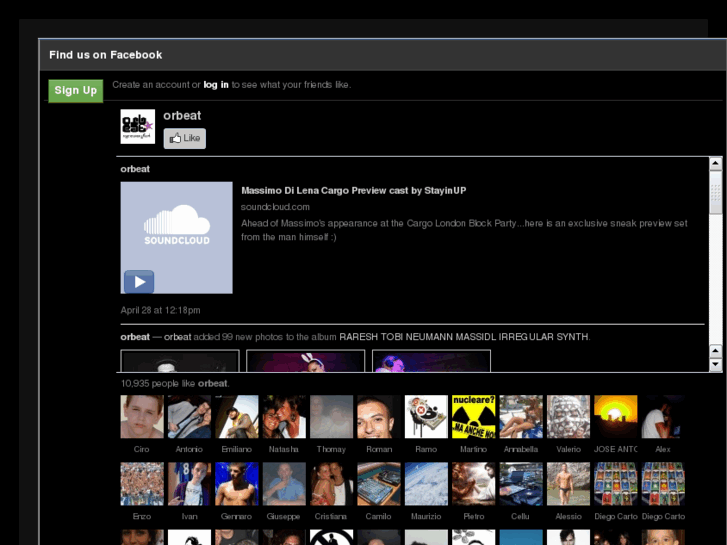
Task: Click the name Ciro
Action: [x=141, y=449]
